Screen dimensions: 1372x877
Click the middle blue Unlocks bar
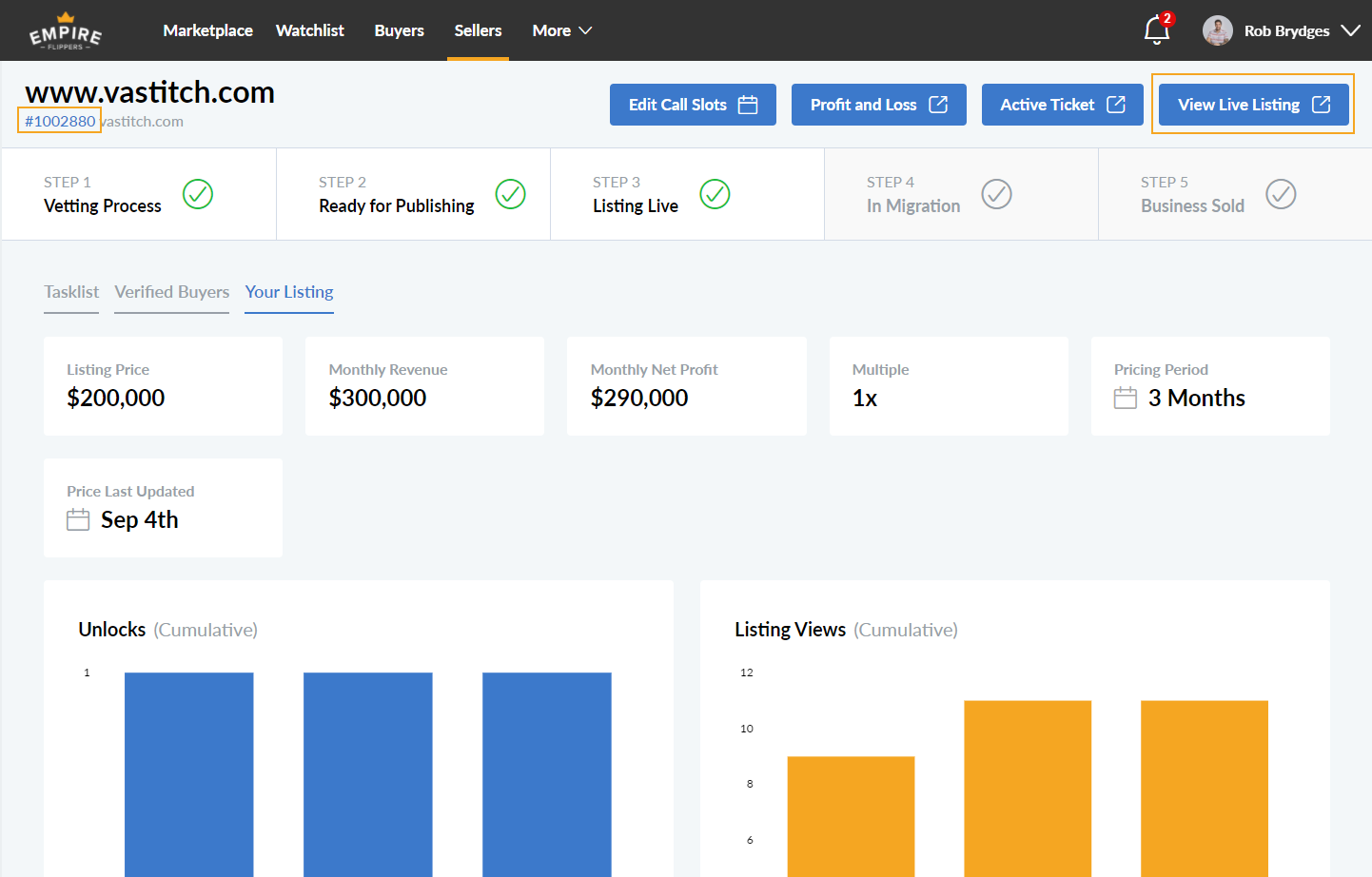(368, 774)
